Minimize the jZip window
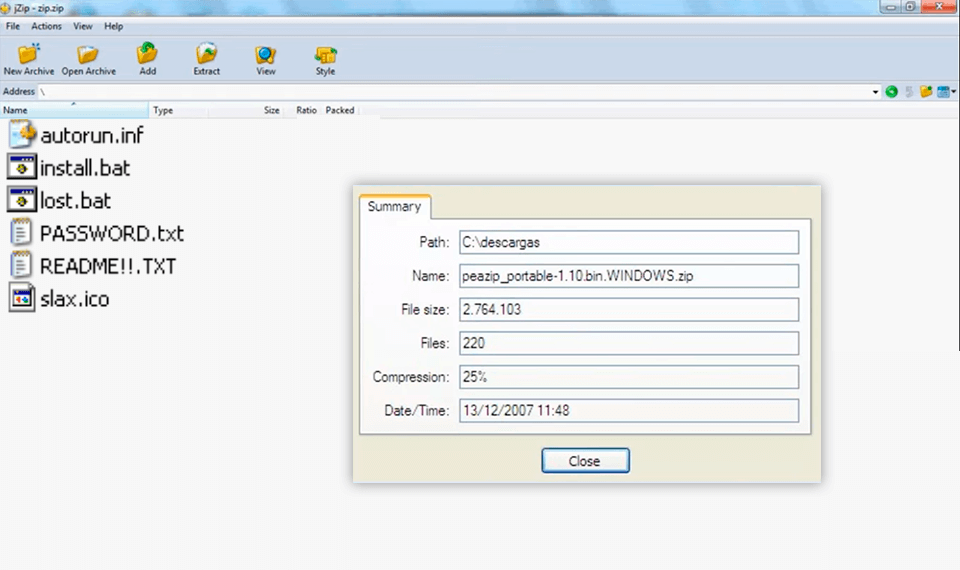The width and height of the screenshot is (960, 570). [x=890, y=7]
